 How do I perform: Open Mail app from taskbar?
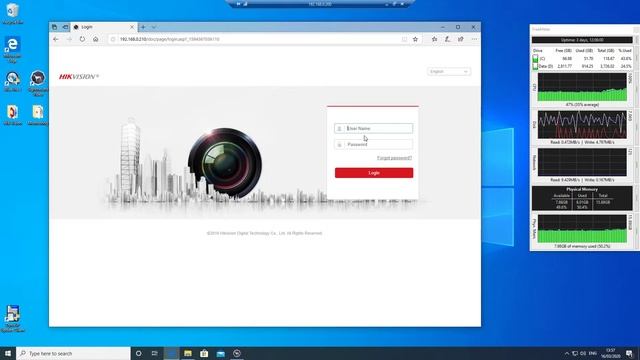click(x=220, y=353)
